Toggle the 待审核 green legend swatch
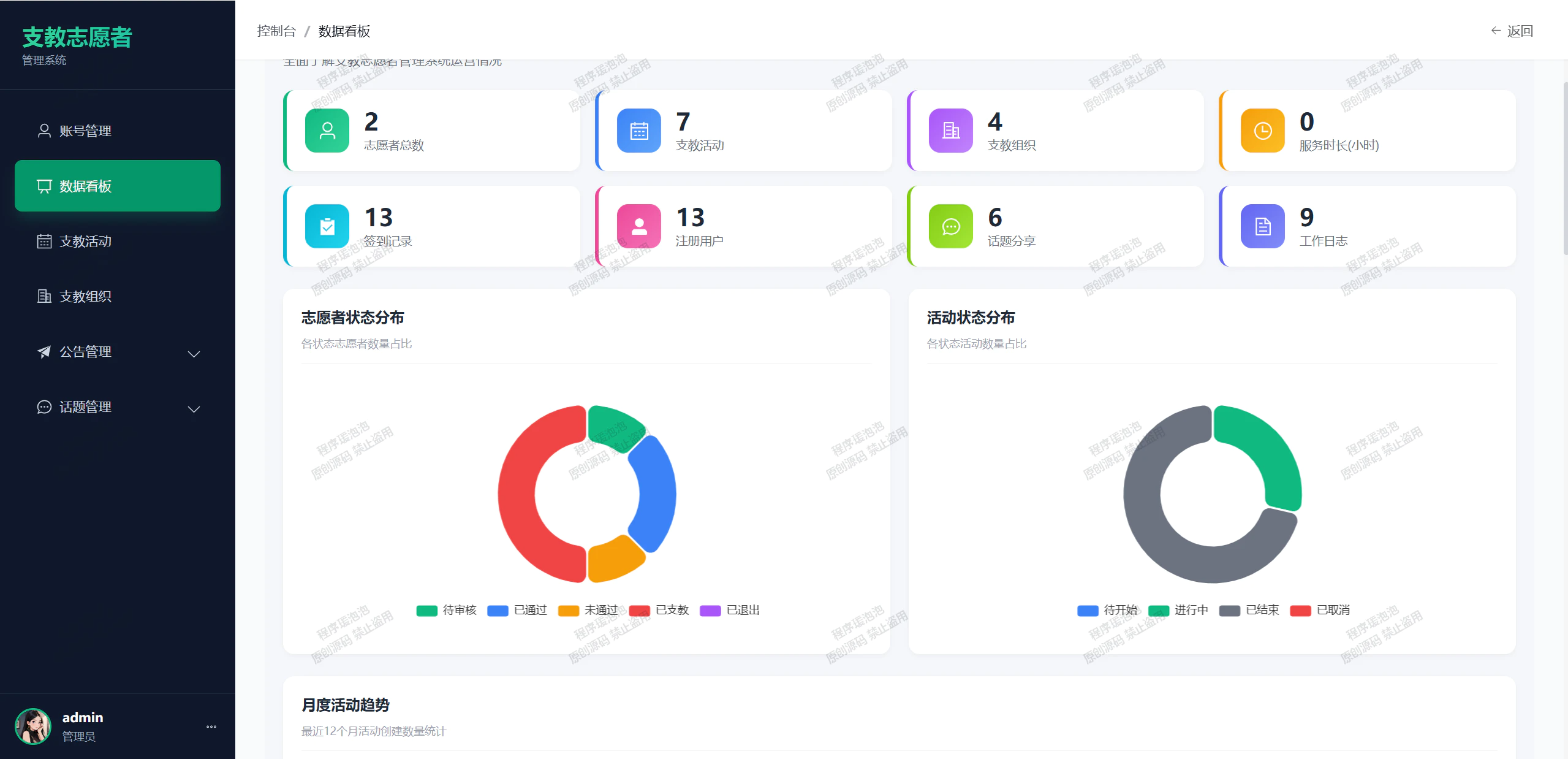 [427, 611]
